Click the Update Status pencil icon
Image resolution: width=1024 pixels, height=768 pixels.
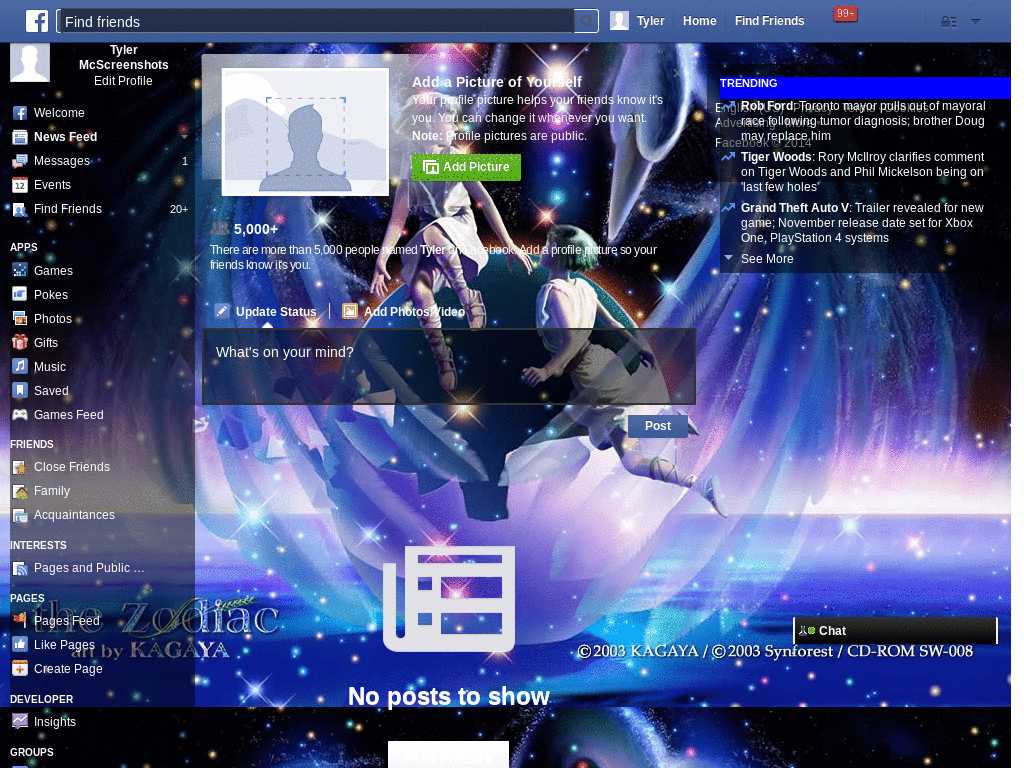[x=222, y=311]
